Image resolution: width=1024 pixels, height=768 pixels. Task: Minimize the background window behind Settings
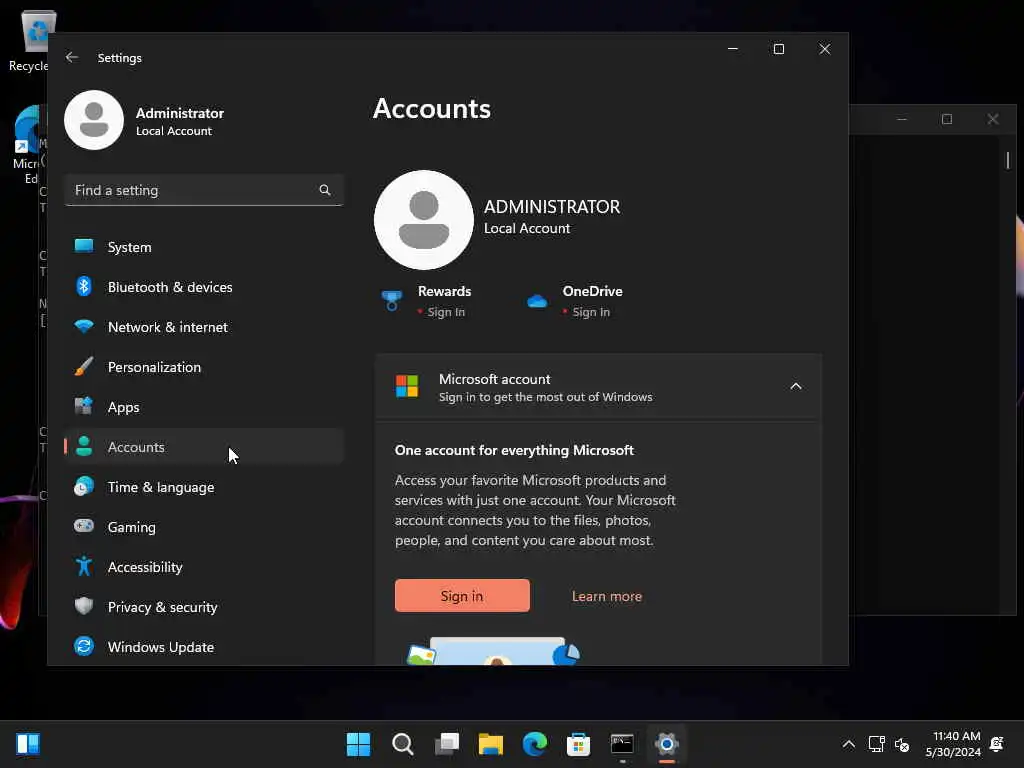point(902,119)
